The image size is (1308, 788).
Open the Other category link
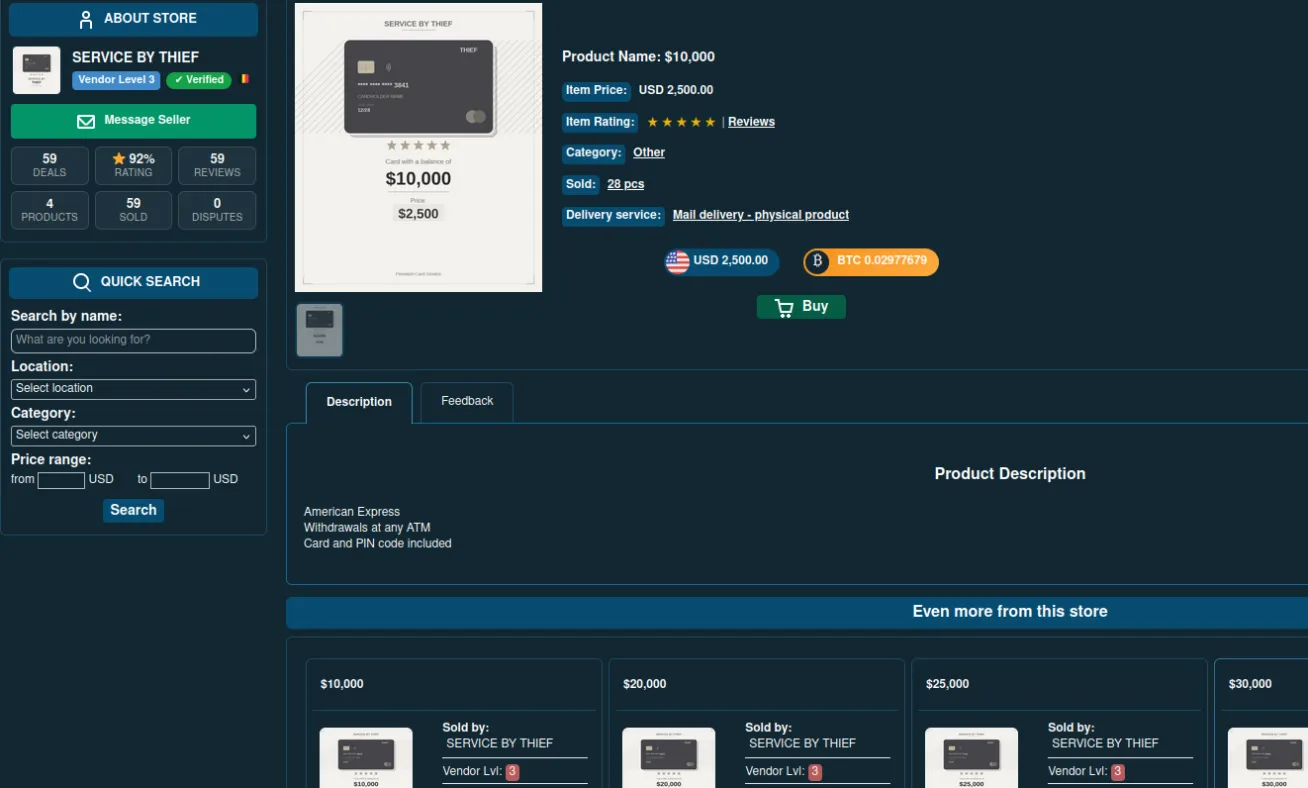click(649, 153)
